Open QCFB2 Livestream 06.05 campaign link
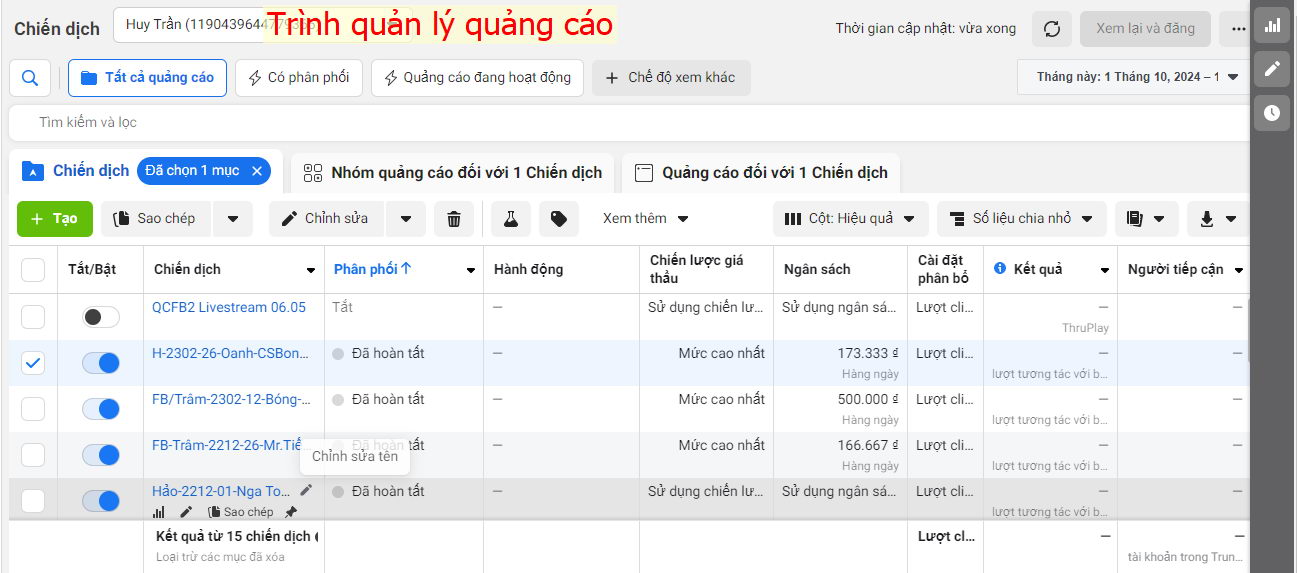This screenshot has height=573, width=1297. click(x=229, y=307)
